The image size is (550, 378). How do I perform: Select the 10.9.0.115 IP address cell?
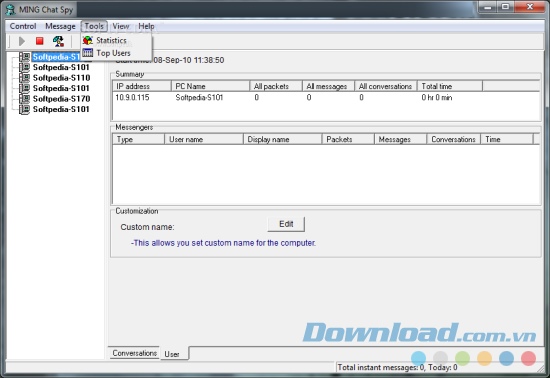pos(132,97)
